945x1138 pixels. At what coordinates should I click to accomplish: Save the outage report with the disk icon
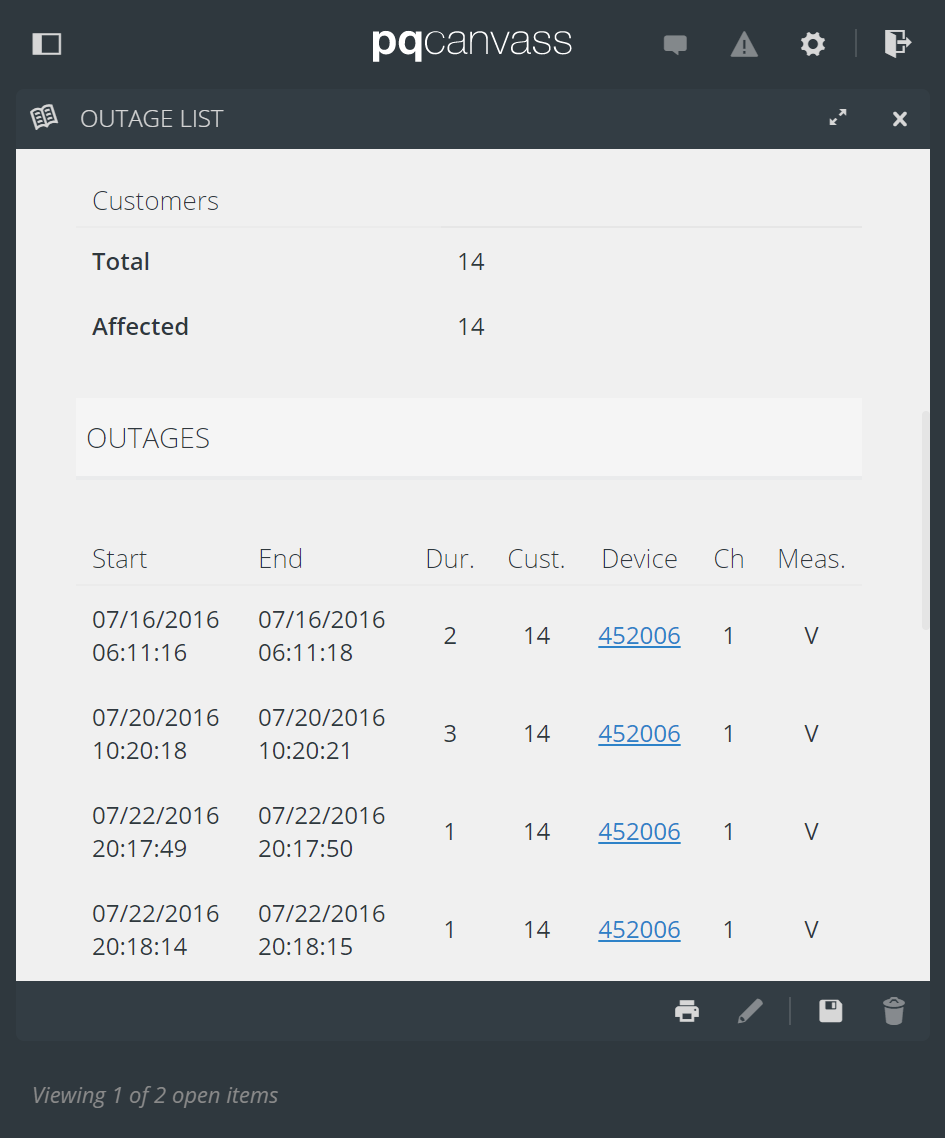pyautogui.click(x=830, y=1011)
